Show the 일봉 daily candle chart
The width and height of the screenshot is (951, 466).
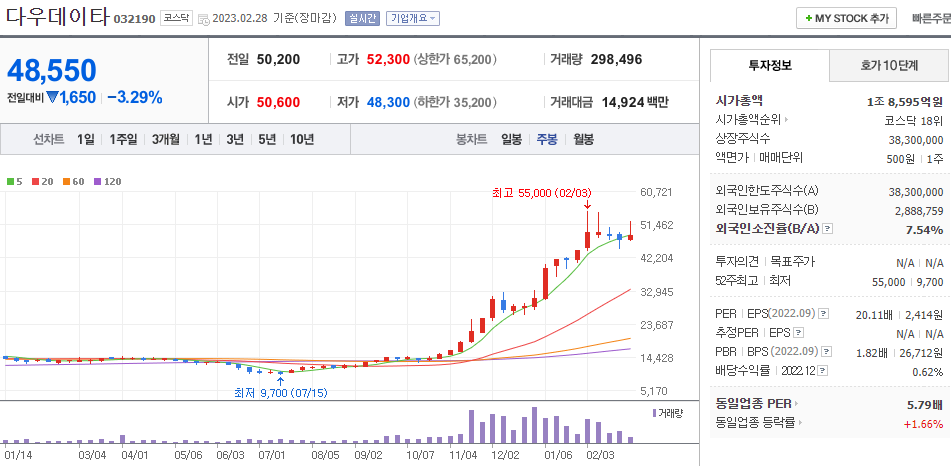511,139
